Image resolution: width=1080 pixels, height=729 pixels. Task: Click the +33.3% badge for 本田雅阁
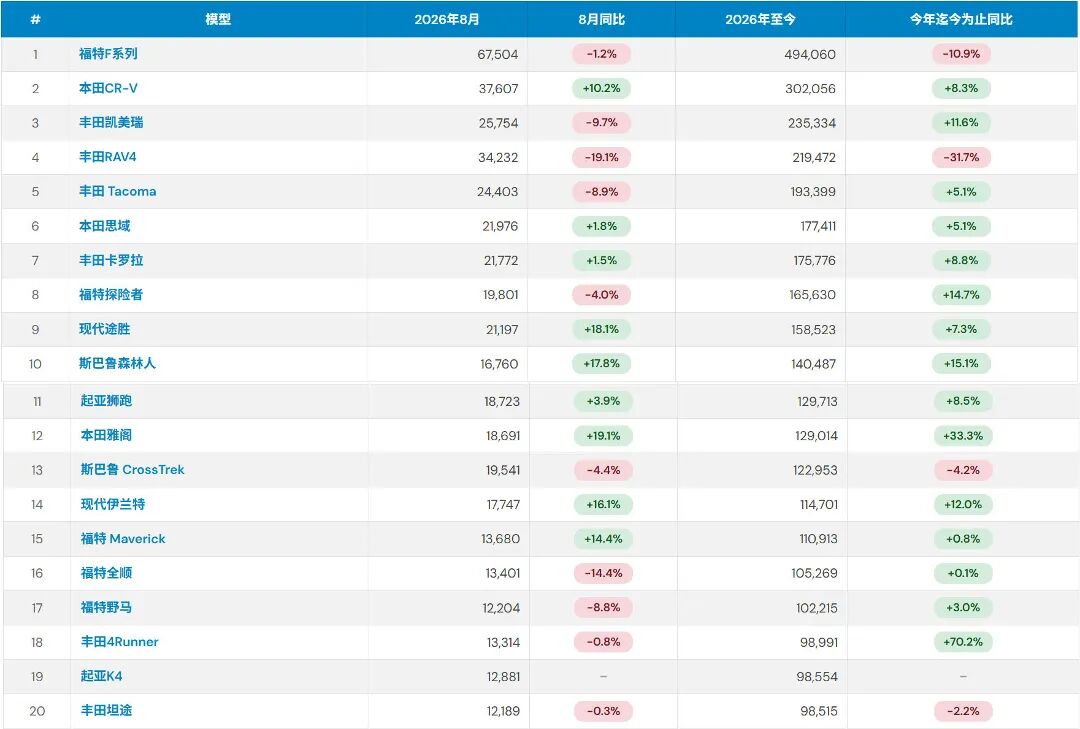click(963, 435)
